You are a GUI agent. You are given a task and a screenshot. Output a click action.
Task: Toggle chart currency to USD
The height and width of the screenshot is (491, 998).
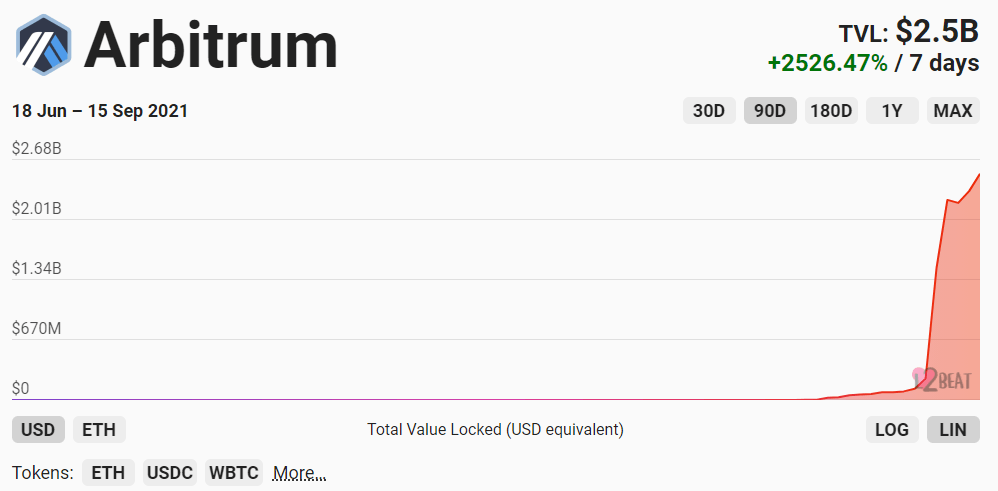(38, 430)
